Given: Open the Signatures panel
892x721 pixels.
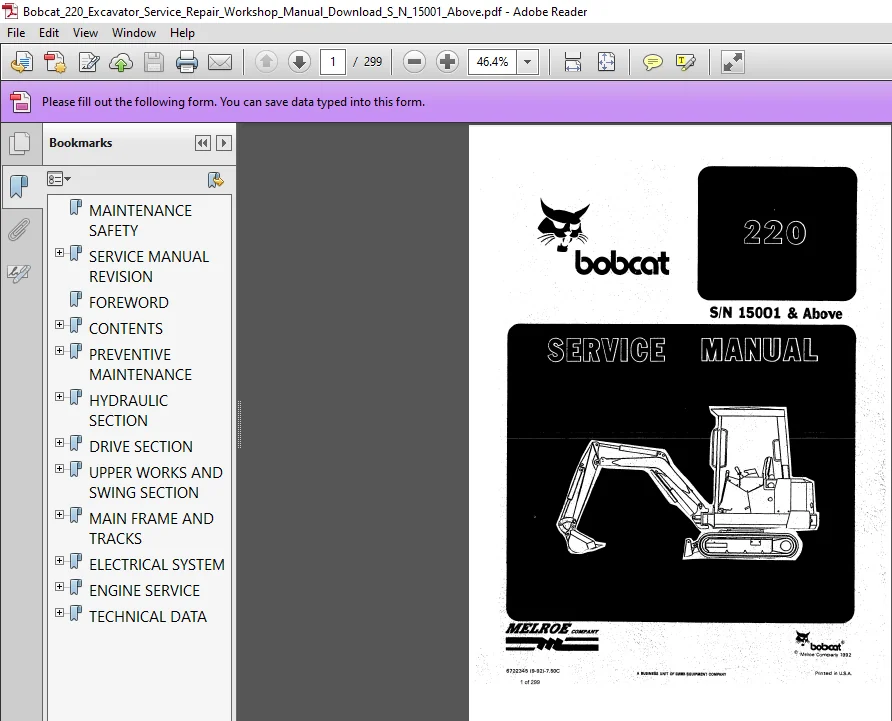Looking at the screenshot, I should pyautogui.click(x=19, y=273).
